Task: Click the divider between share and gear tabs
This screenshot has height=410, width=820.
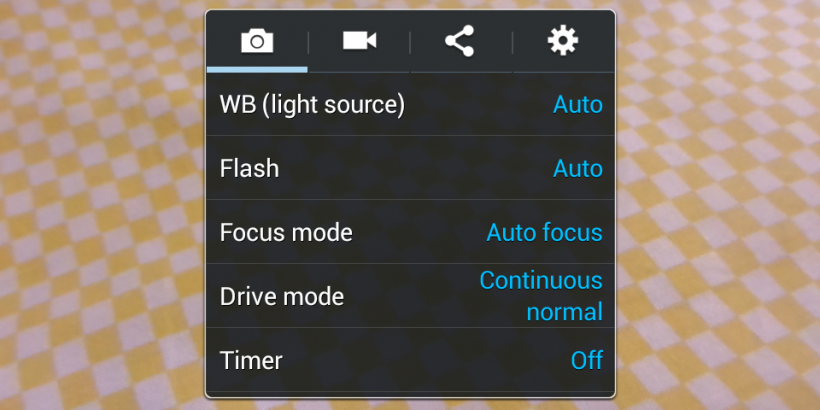Action: (512, 42)
